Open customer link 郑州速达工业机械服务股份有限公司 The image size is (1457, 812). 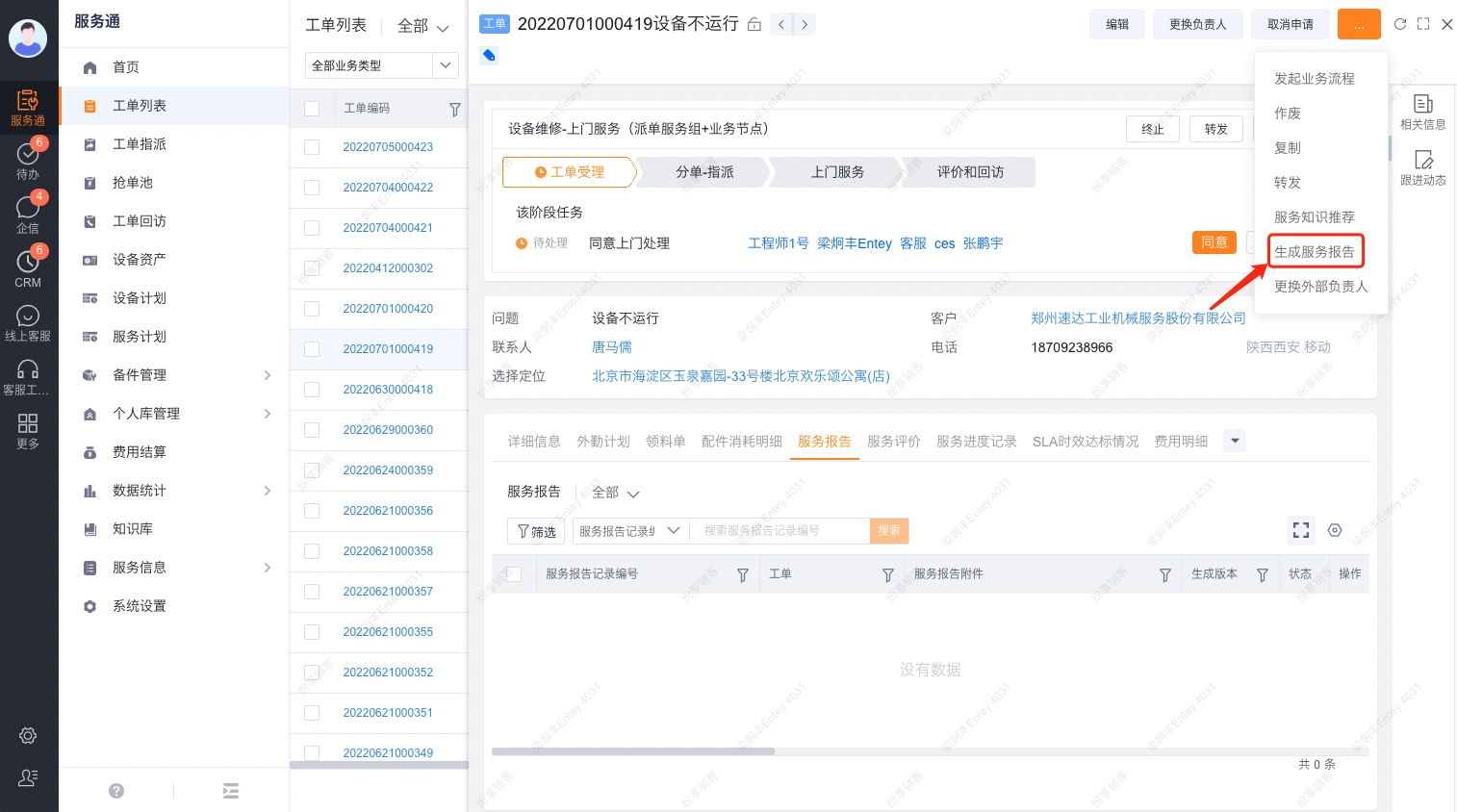tap(1137, 318)
